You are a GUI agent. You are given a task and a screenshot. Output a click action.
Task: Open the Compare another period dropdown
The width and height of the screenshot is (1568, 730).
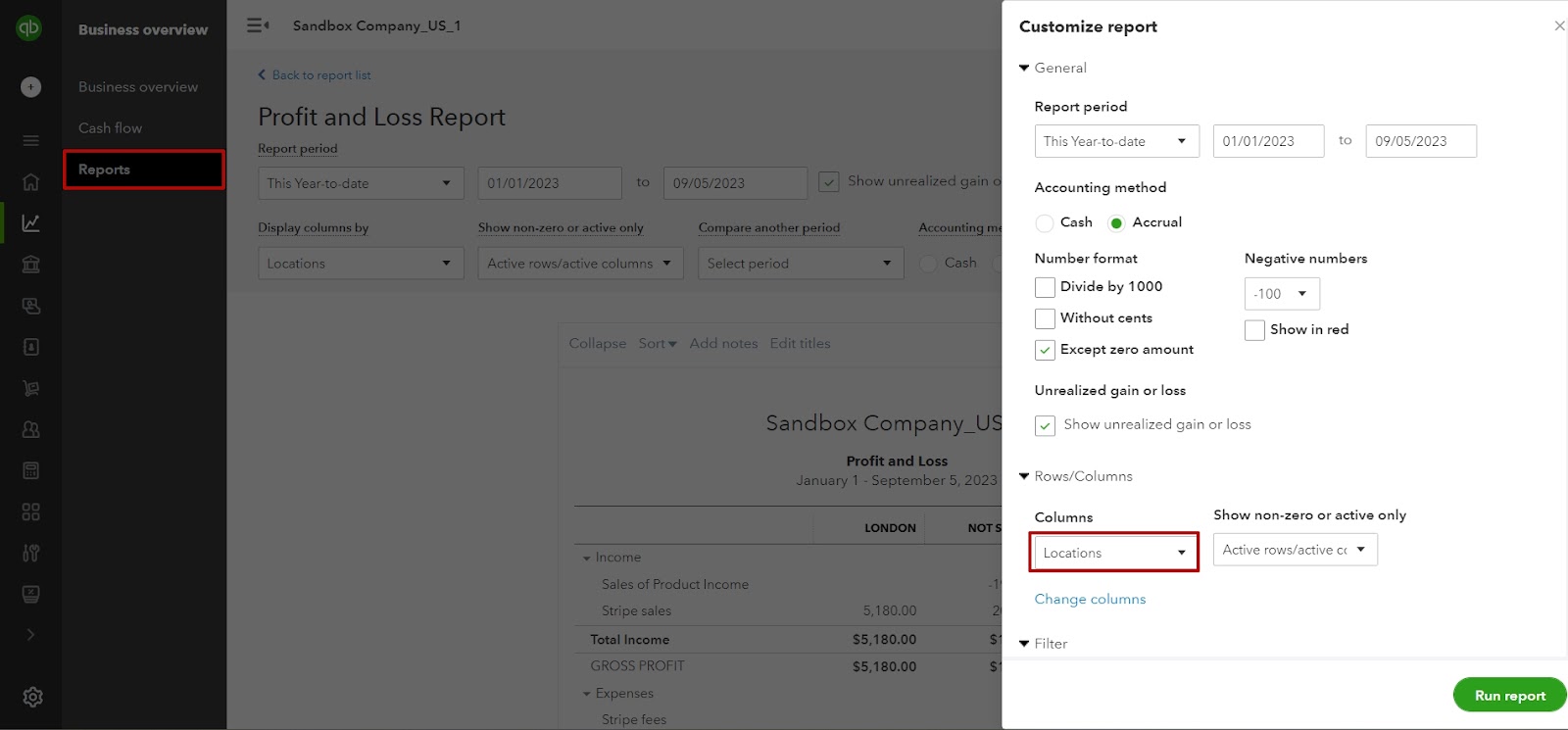(x=801, y=264)
